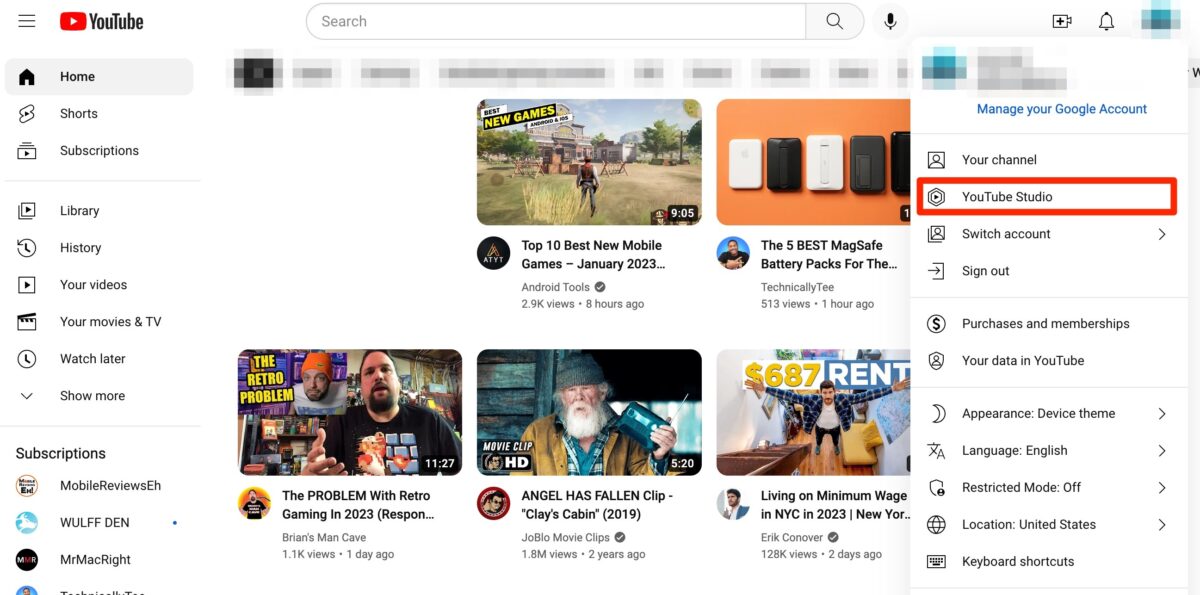1200x595 pixels.
Task: Choose Sign out in account menu
Action: pos(985,271)
